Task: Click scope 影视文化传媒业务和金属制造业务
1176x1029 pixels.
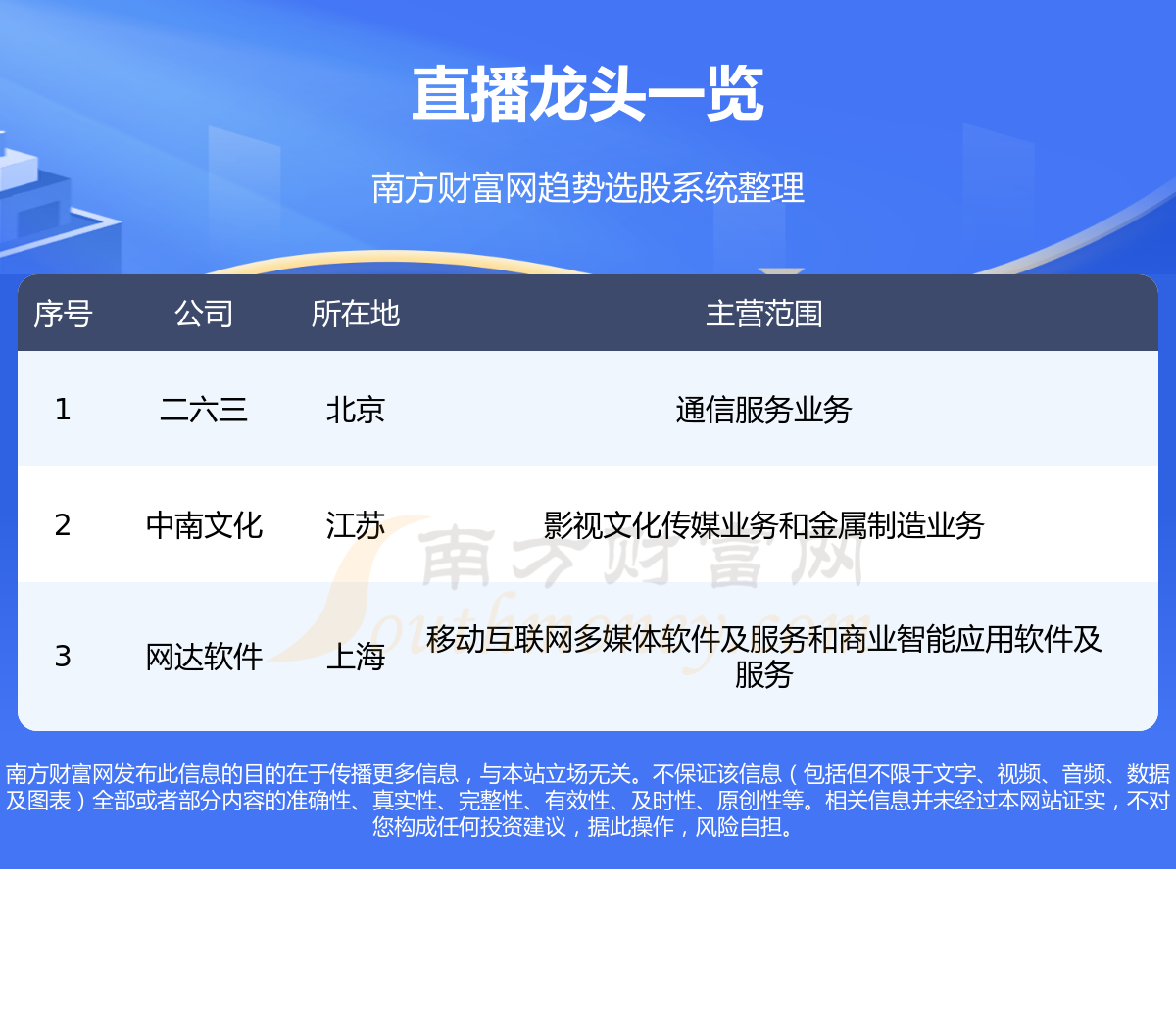Action: 764,524
